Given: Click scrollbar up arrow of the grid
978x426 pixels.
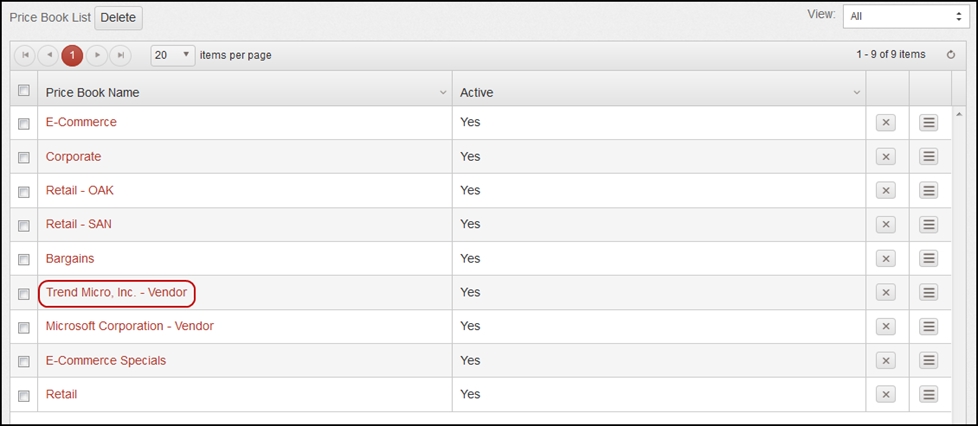Looking at the screenshot, I should click(958, 113).
